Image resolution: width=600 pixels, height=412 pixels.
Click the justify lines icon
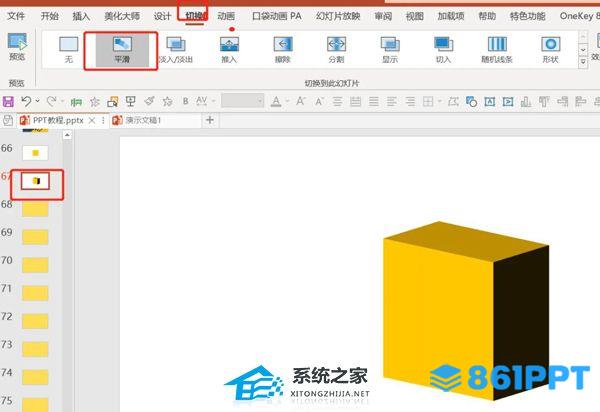point(373,101)
